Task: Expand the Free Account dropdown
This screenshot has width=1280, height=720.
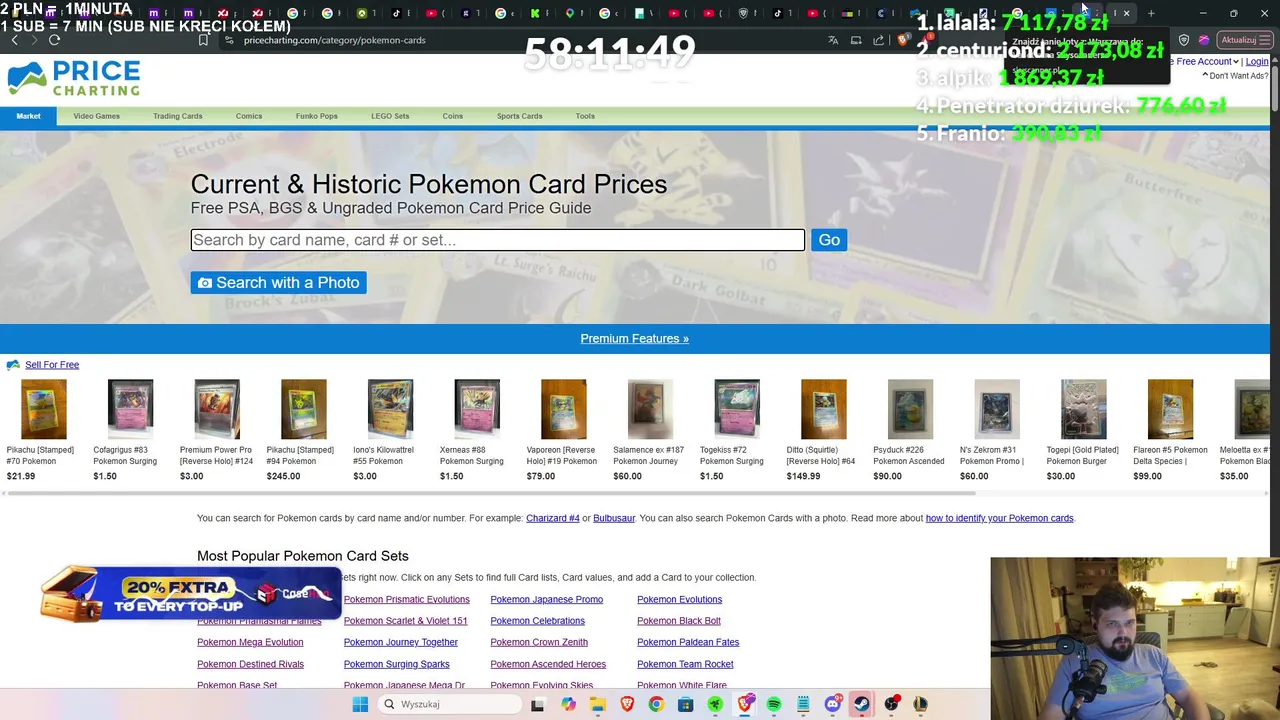Action: tap(1207, 62)
